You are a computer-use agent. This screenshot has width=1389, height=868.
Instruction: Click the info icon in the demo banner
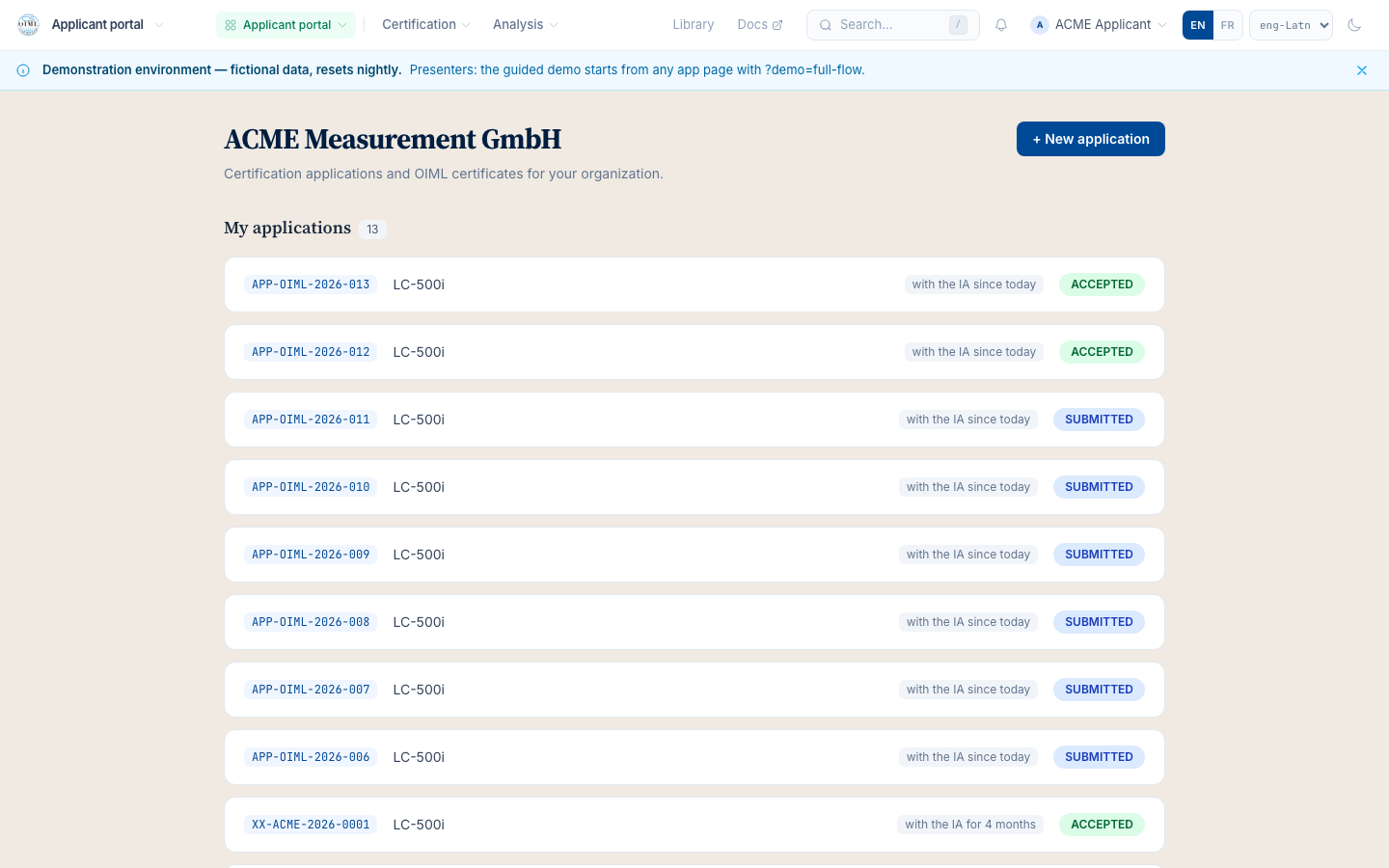point(23,70)
